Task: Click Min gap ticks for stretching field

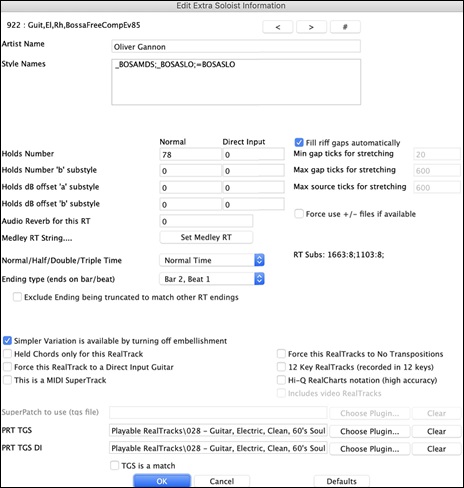Action: (x=437, y=154)
